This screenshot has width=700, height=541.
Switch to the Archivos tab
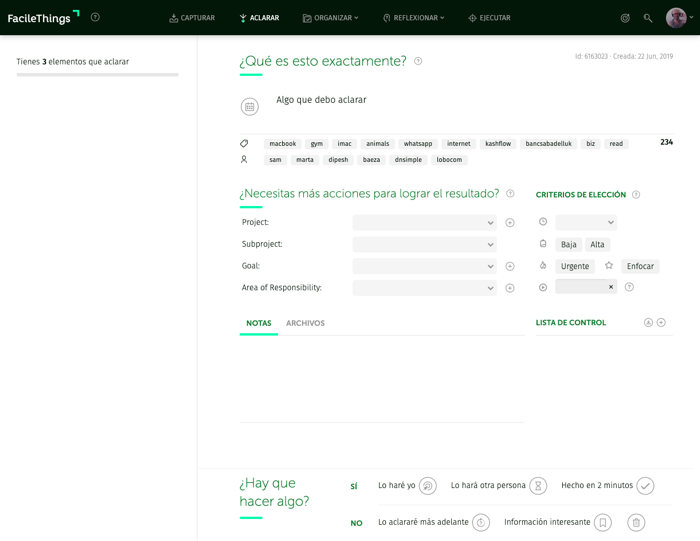pyautogui.click(x=305, y=323)
